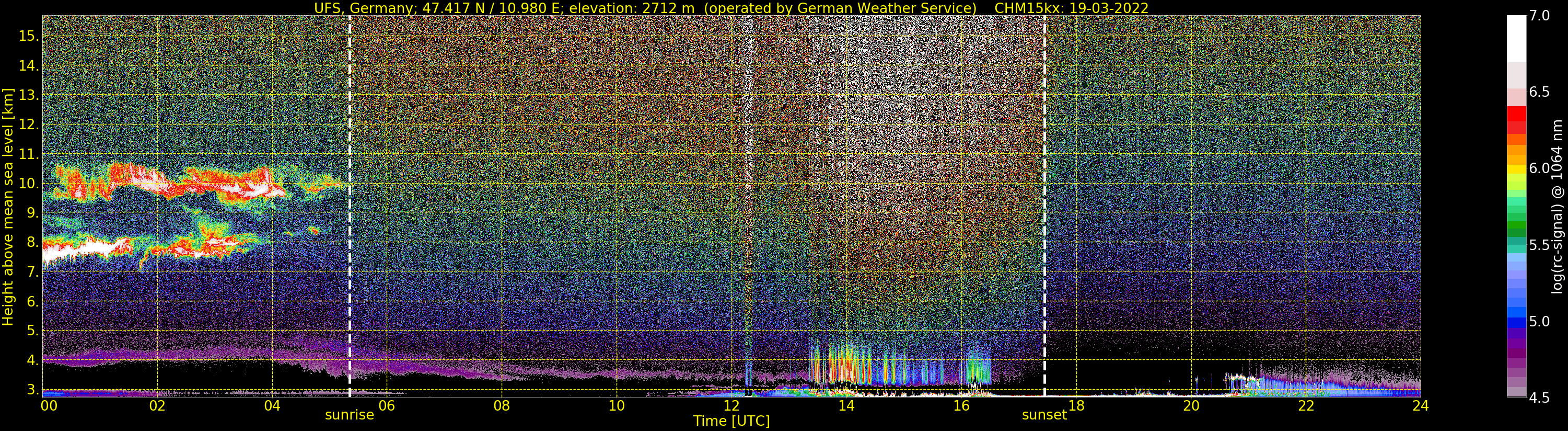Image resolution: width=1568 pixels, height=431 pixels.
Task: Click the y-axis tick label 12.
Action: pyautogui.click(x=29, y=124)
